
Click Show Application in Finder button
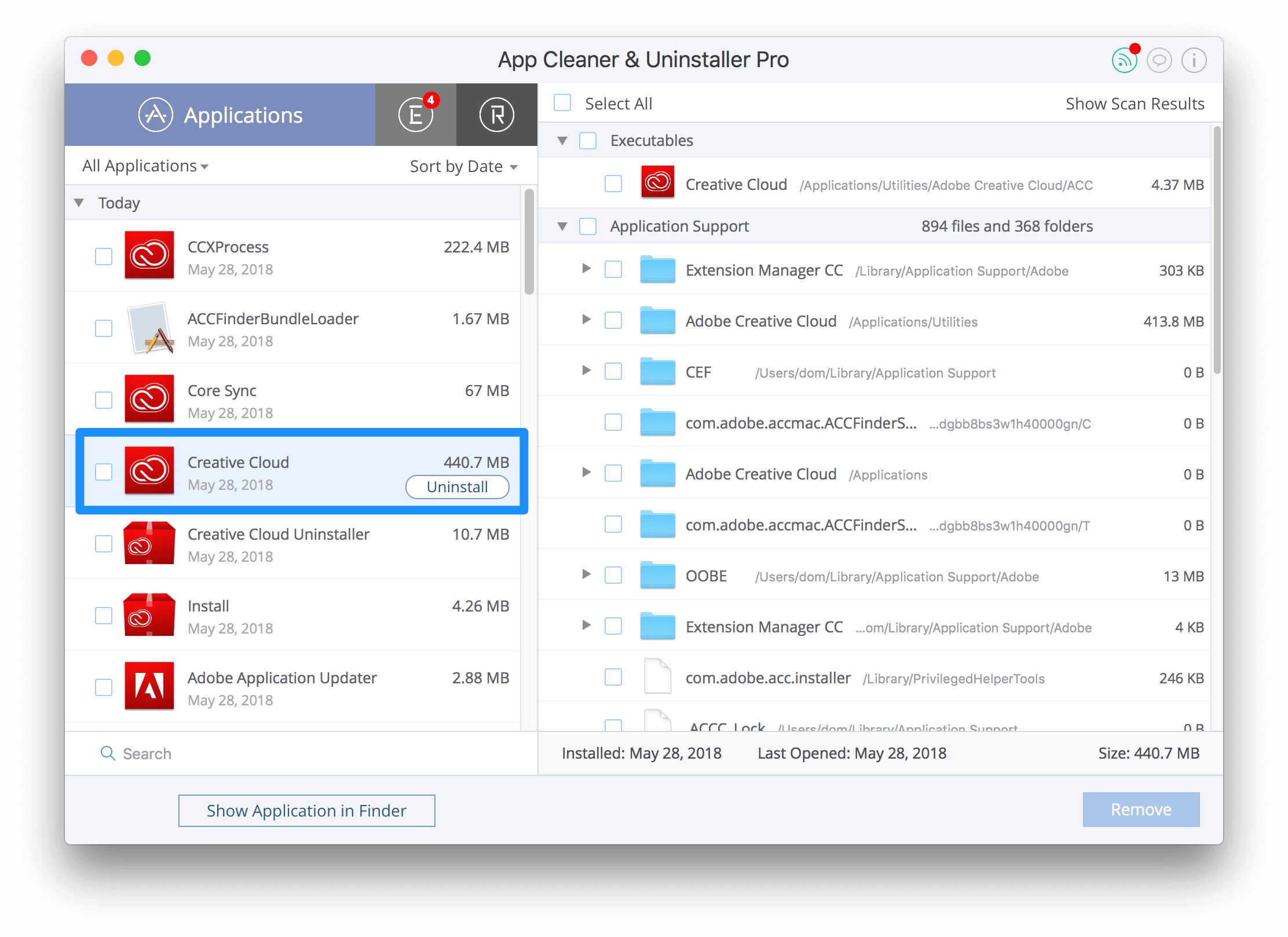click(307, 811)
